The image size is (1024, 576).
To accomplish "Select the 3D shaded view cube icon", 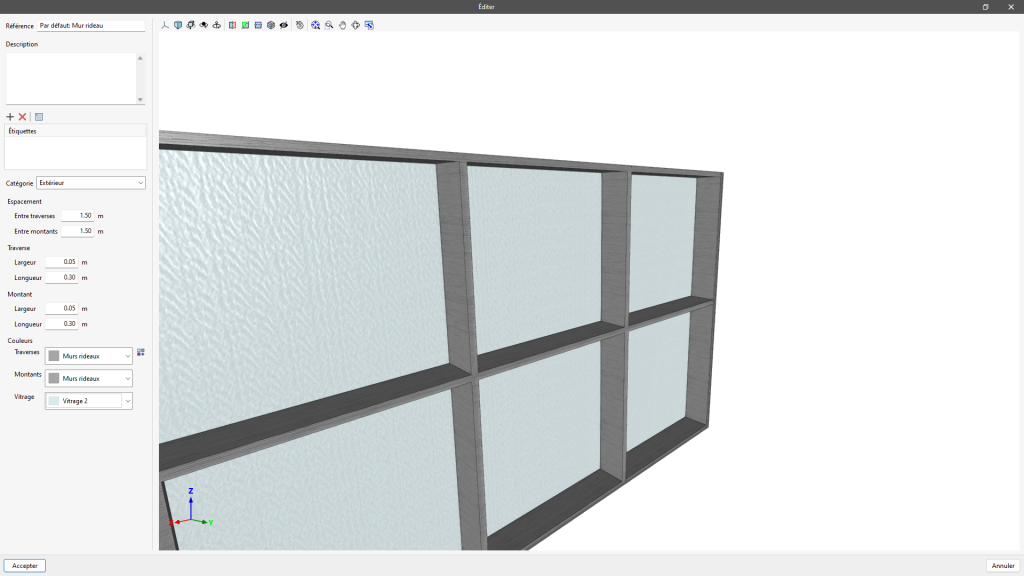I will point(178,25).
